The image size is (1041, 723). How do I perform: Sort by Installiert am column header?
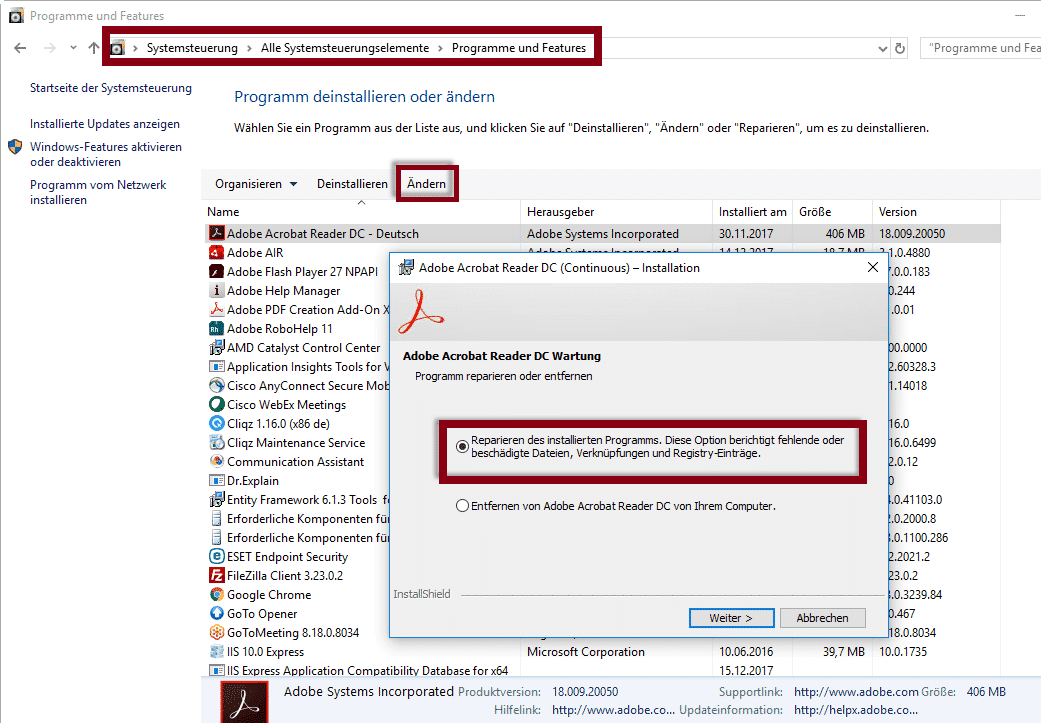tap(752, 212)
